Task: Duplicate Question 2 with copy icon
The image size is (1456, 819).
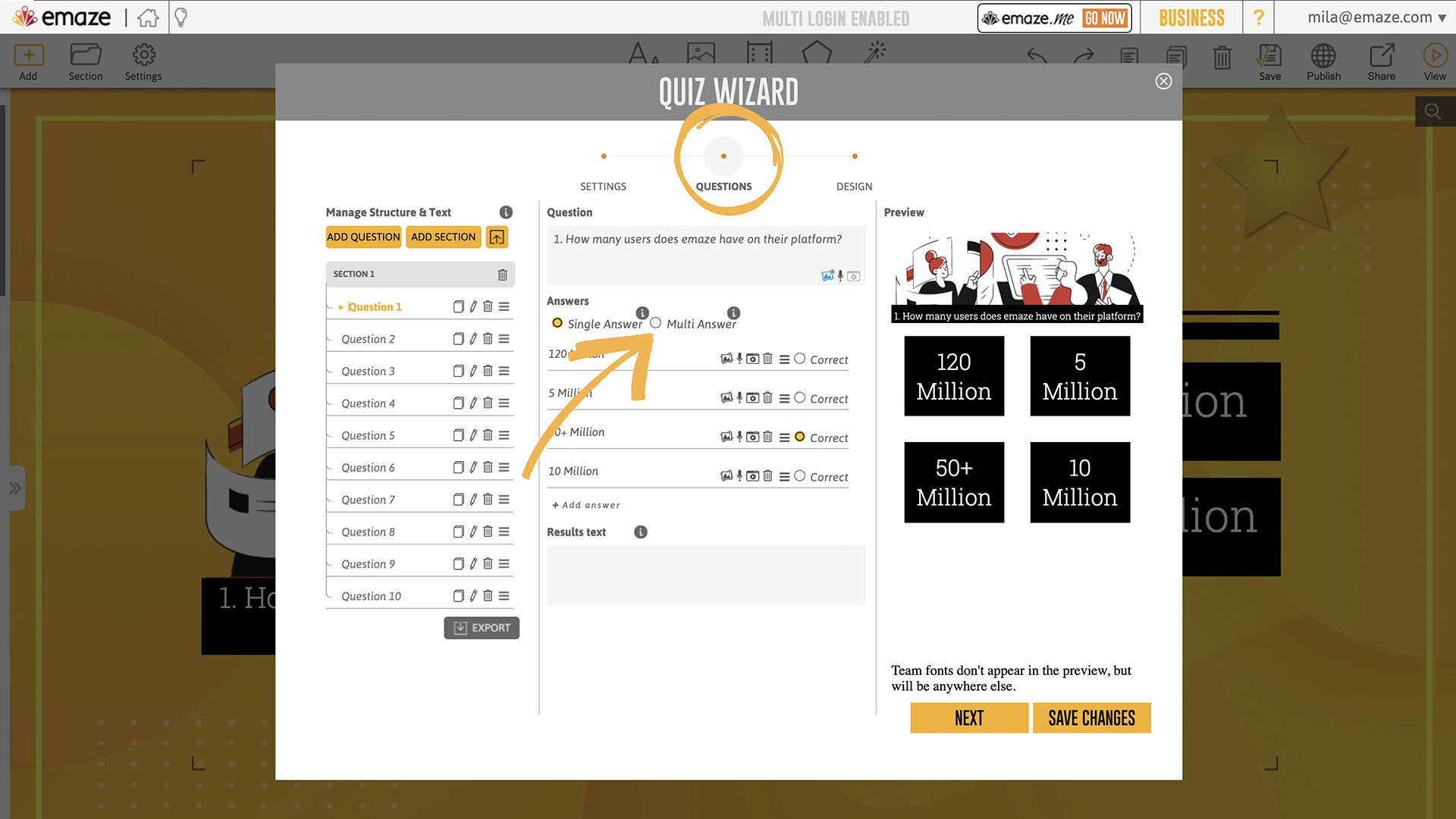Action: tap(458, 339)
